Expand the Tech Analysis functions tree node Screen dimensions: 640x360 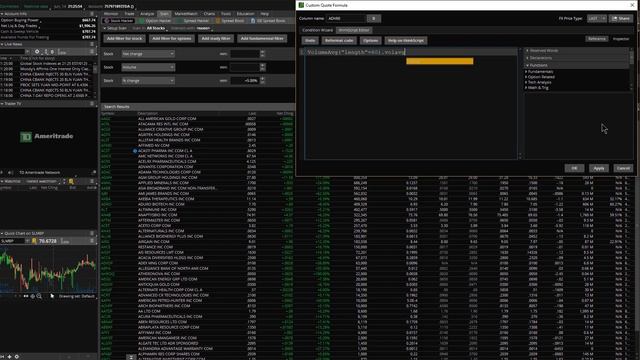tap(526, 82)
